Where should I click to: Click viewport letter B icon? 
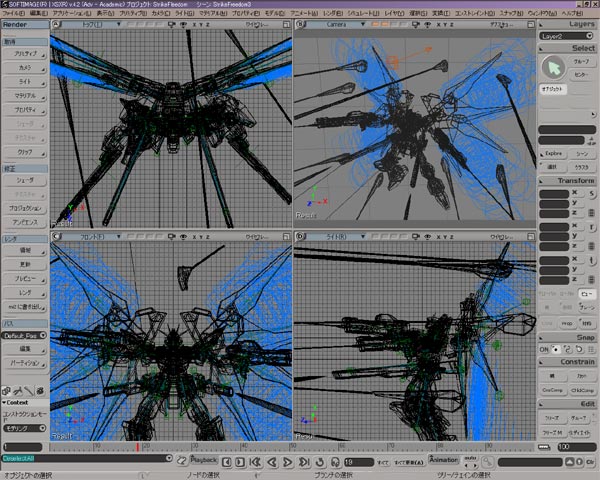pyautogui.click(x=301, y=24)
